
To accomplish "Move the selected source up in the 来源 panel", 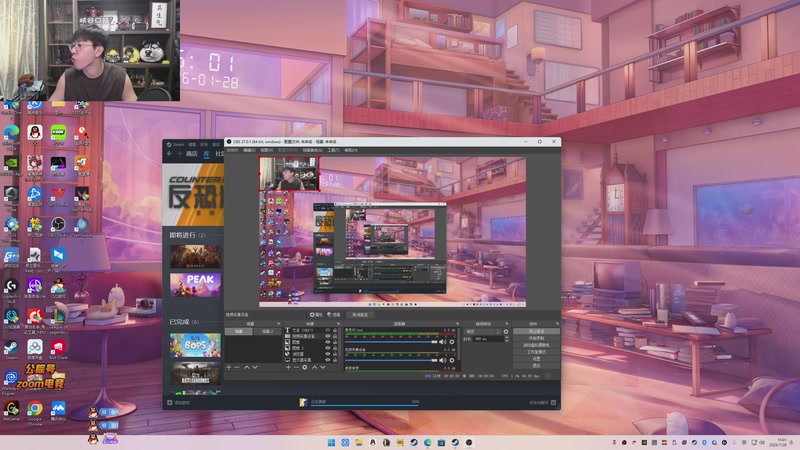I will pos(315,367).
